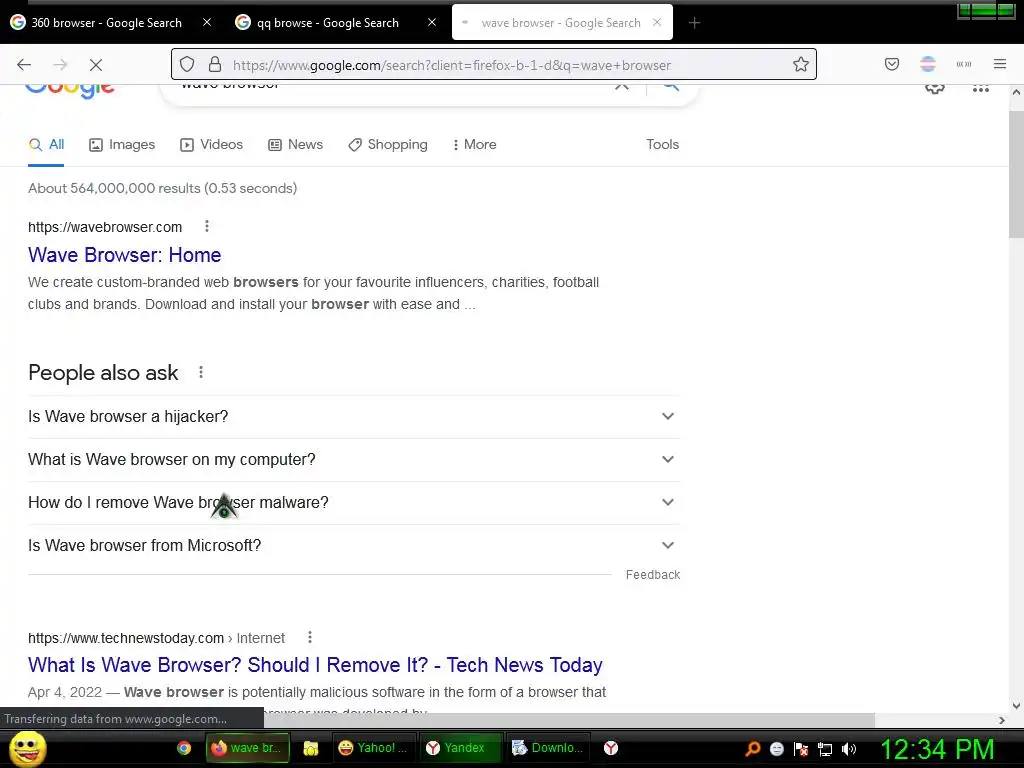
Task: Switch to the Yandex taskbar button
Action: point(460,748)
